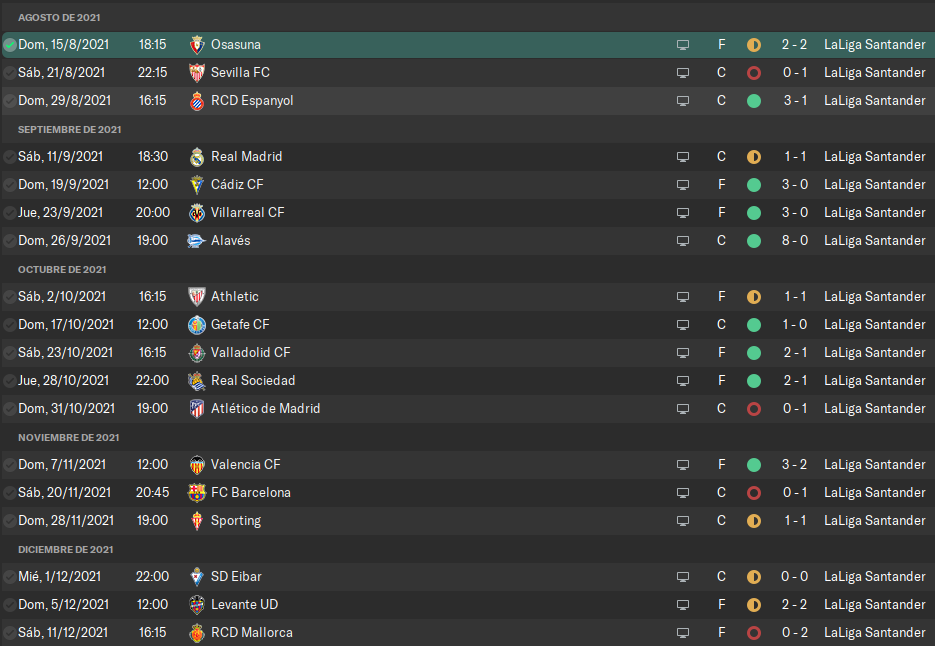Click the Valencia CF bat crest
This screenshot has height=646, width=935.
tap(197, 465)
